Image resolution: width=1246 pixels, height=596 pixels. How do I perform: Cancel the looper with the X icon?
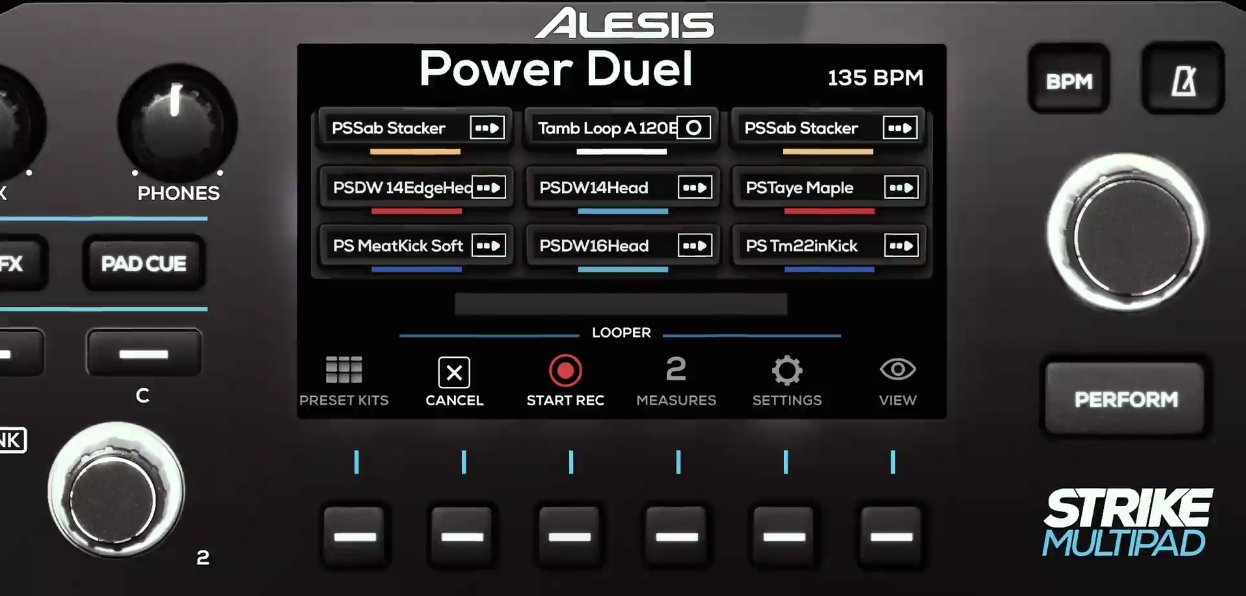point(454,373)
